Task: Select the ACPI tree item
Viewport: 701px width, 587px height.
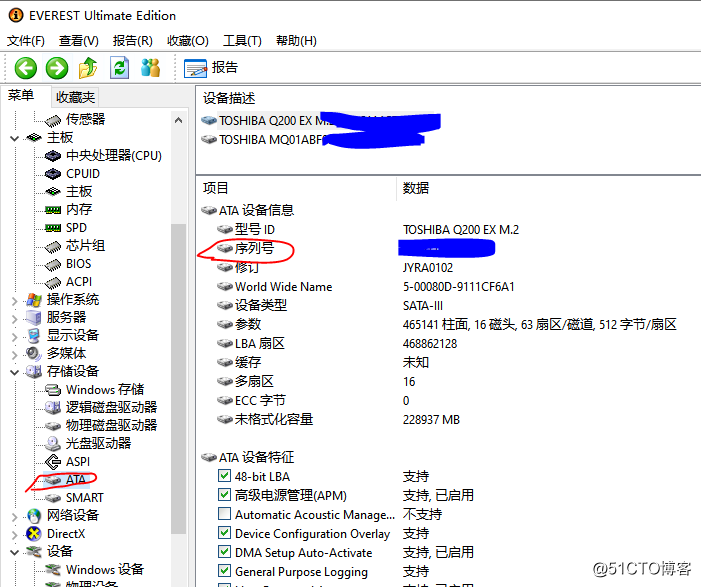Action: pyautogui.click(x=79, y=282)
